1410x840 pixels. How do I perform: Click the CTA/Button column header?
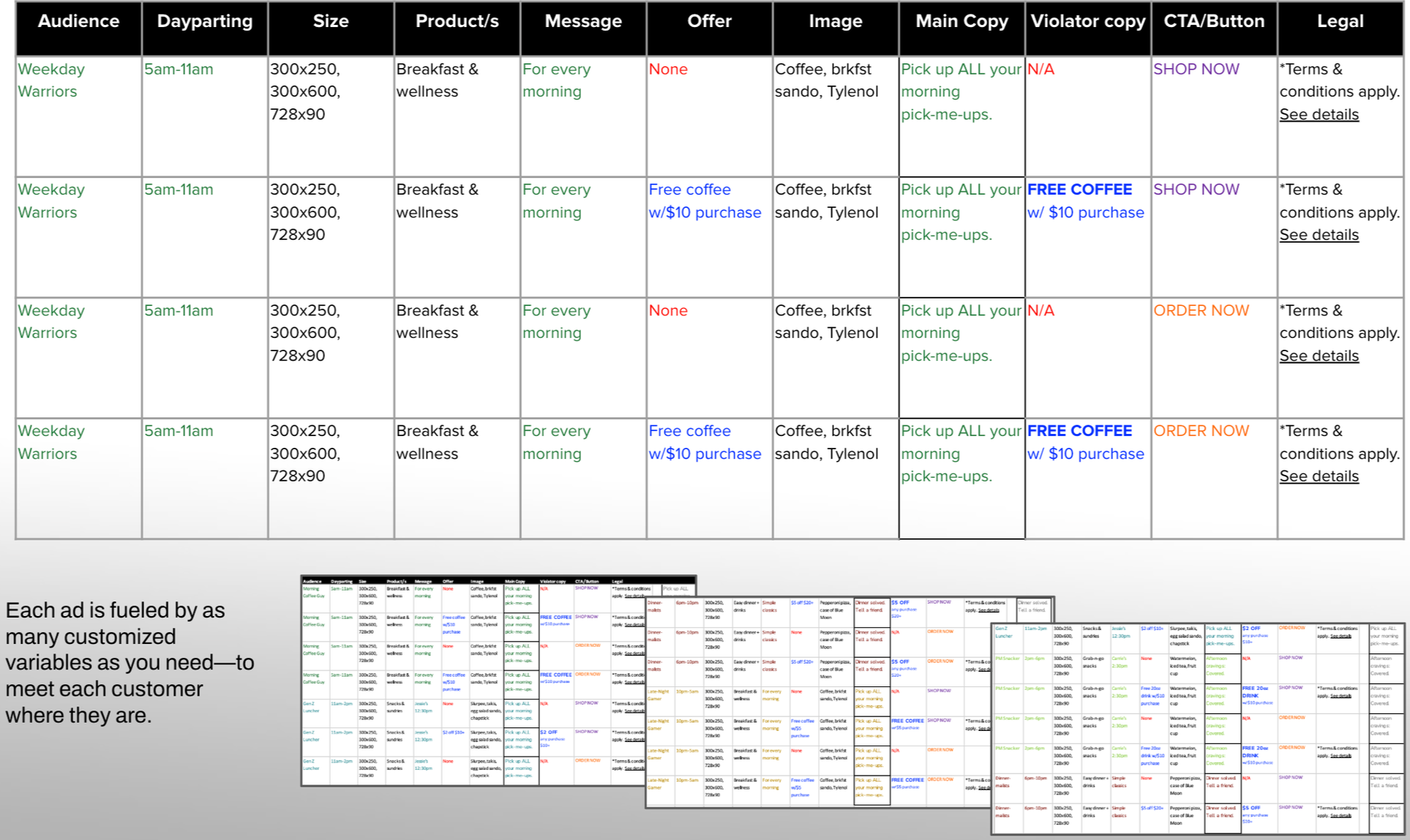pyautogui.click(x=1214, y=22)
